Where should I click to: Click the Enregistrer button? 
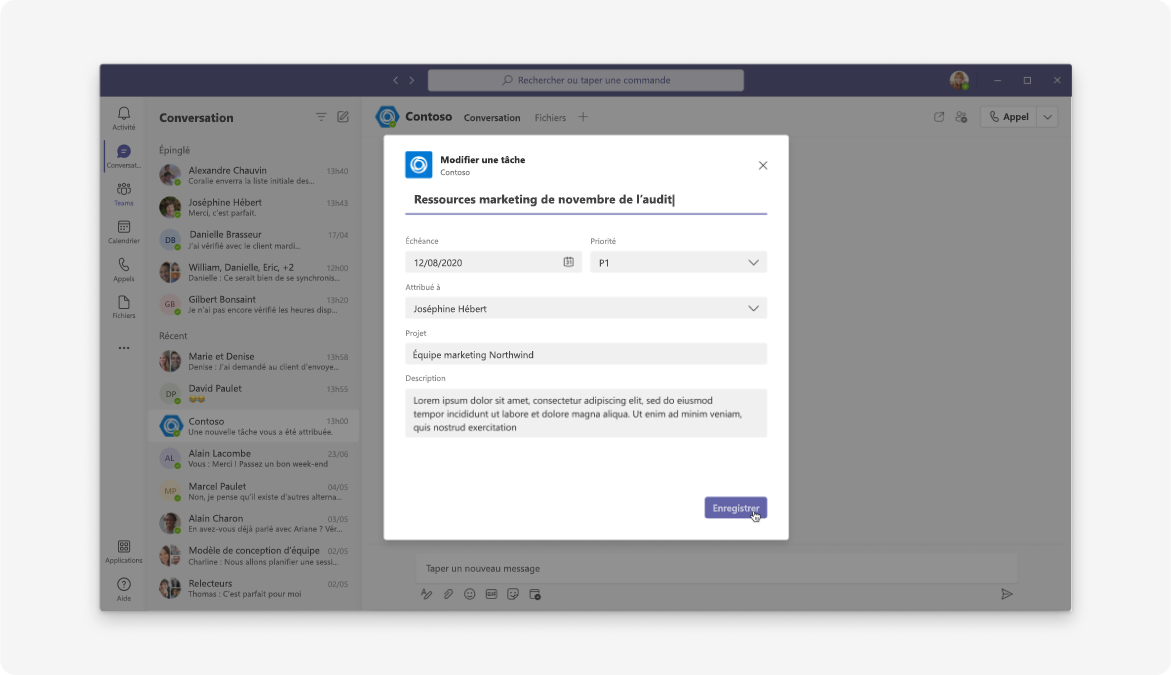(x=736, y=508)
